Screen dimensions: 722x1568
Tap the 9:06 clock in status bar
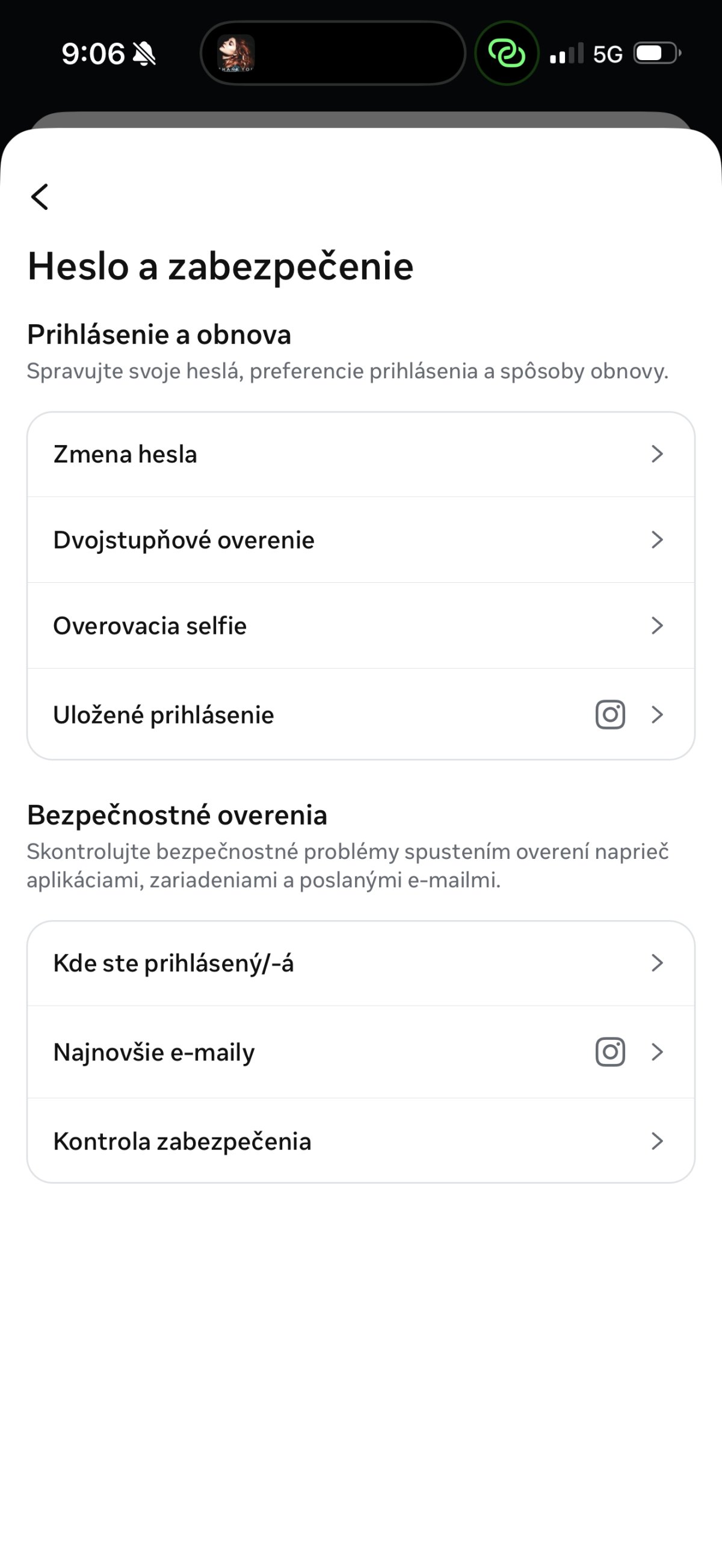[93, 54]
